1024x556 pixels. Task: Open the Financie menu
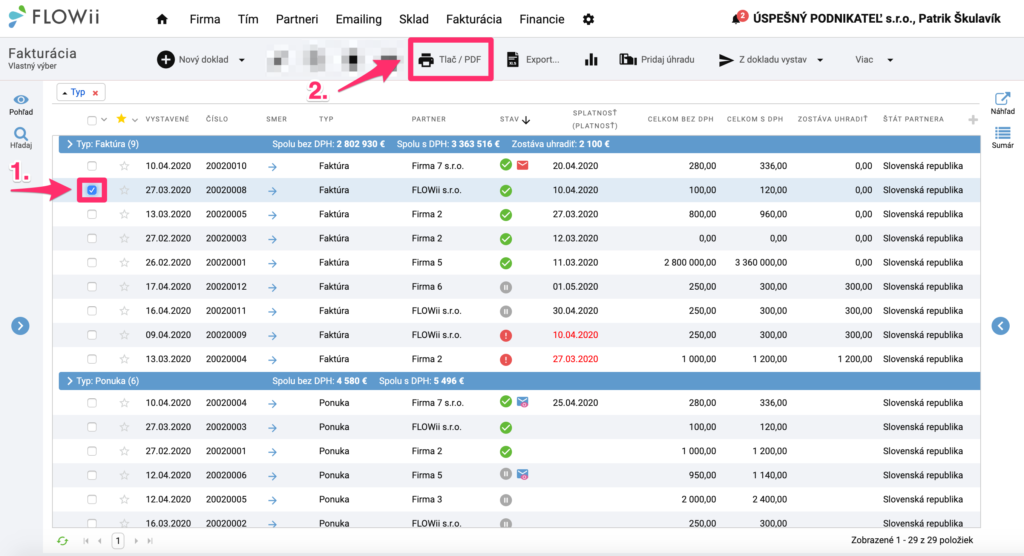541,20
